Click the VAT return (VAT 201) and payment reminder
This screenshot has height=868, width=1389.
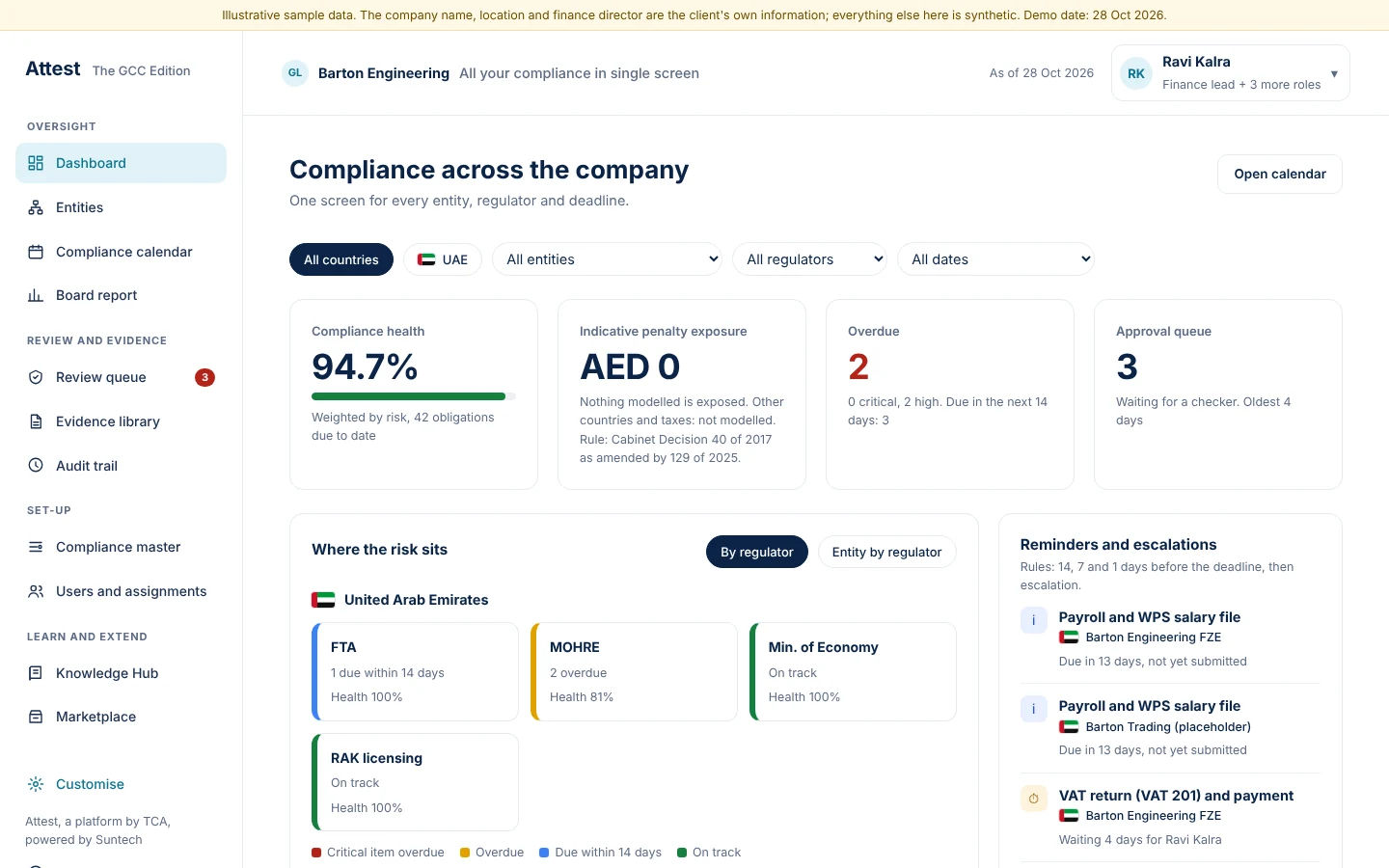(1176, 796)
